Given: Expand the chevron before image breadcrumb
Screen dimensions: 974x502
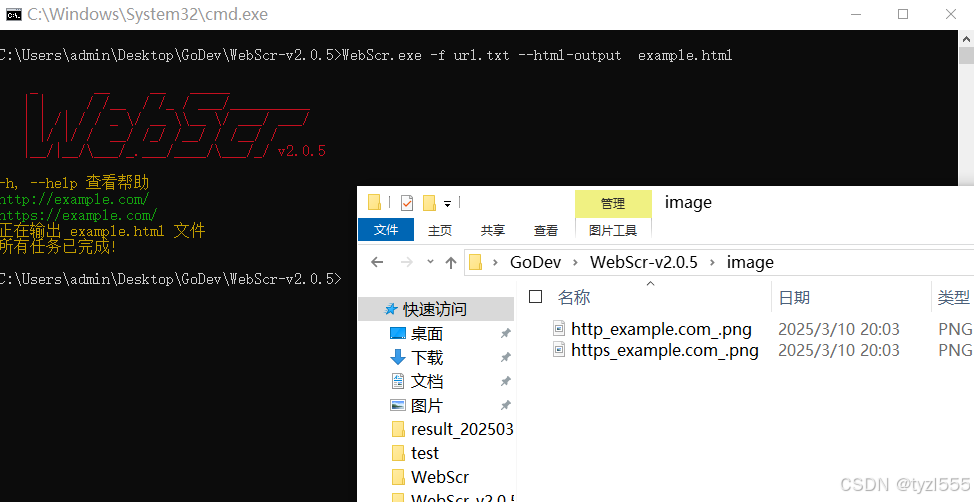Looking at the screenshot, I should [712, 263].
